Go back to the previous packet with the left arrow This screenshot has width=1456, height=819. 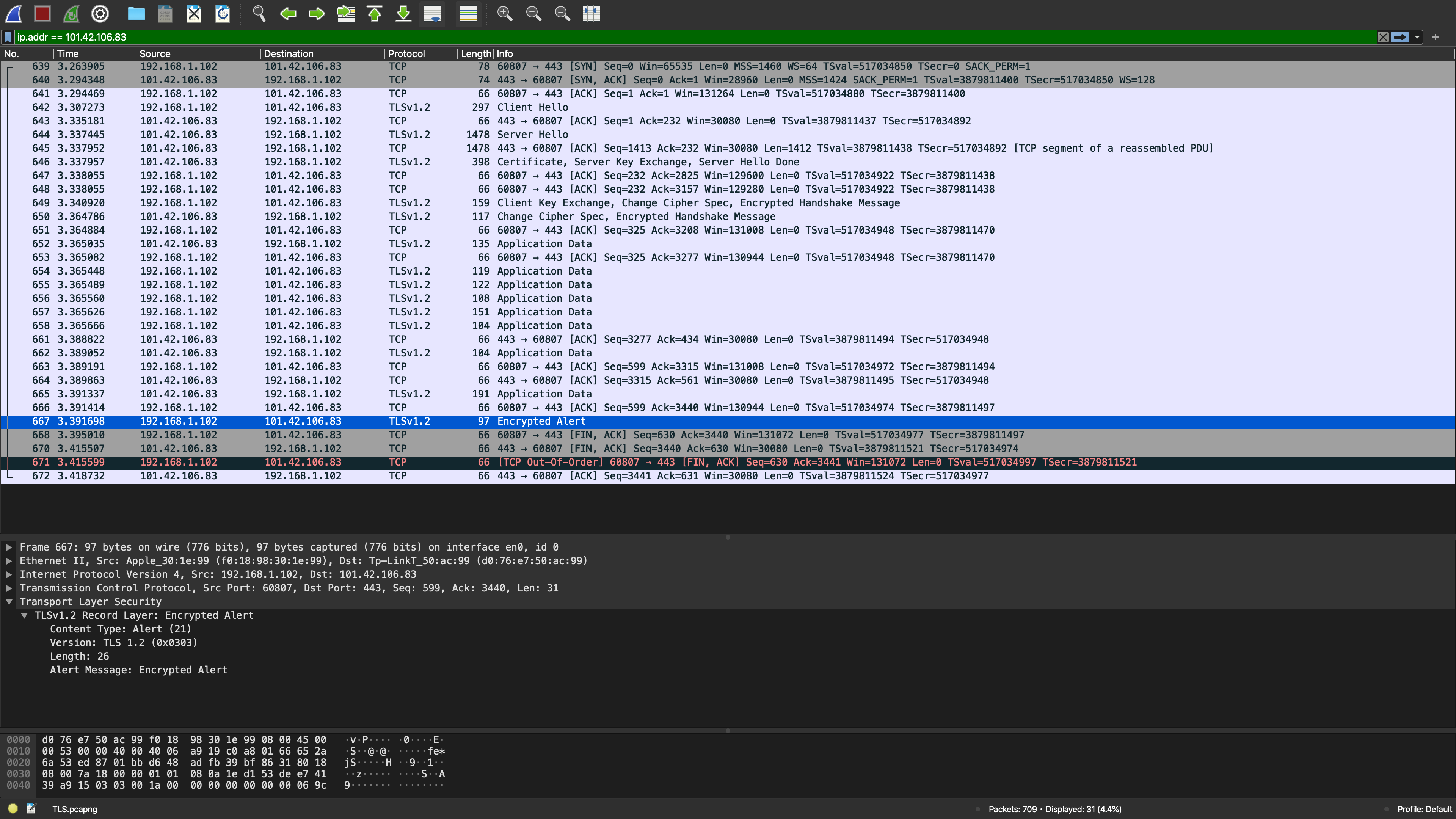coord(288,14)
